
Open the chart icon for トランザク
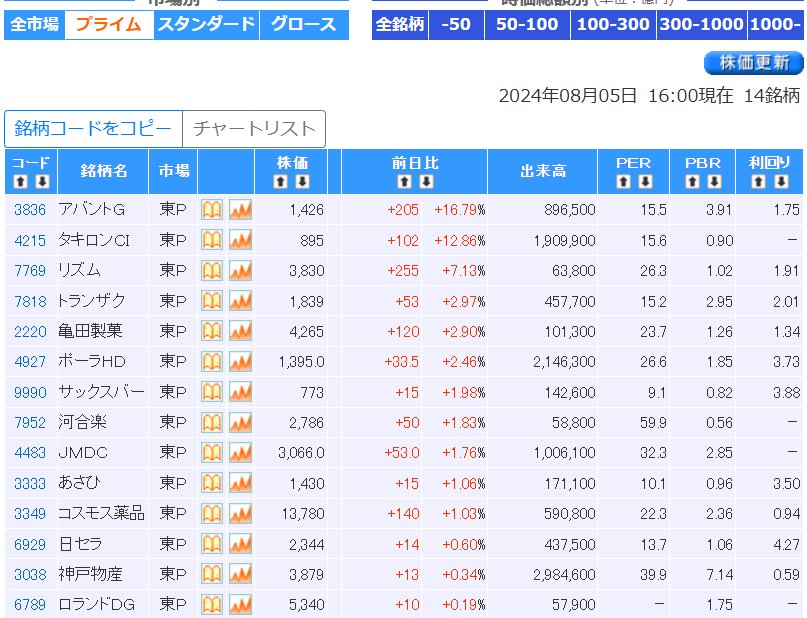pyautogui.click(x=240, y=301)
